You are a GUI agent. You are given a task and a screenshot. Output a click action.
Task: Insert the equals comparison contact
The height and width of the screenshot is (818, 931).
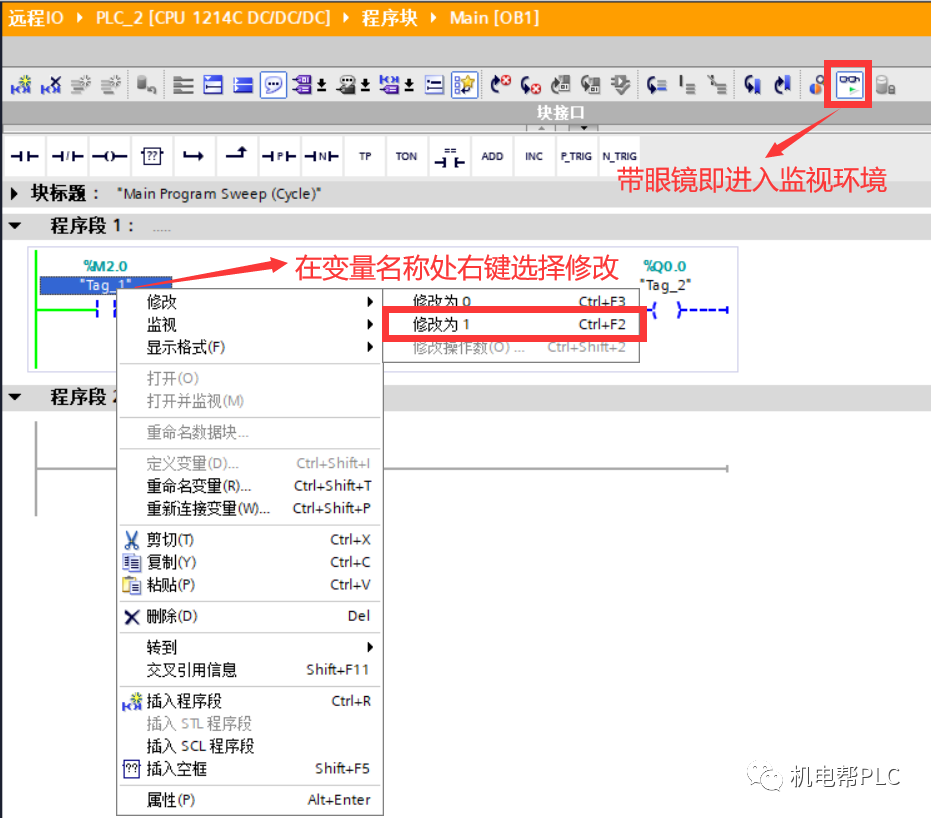tap(449, 157)
